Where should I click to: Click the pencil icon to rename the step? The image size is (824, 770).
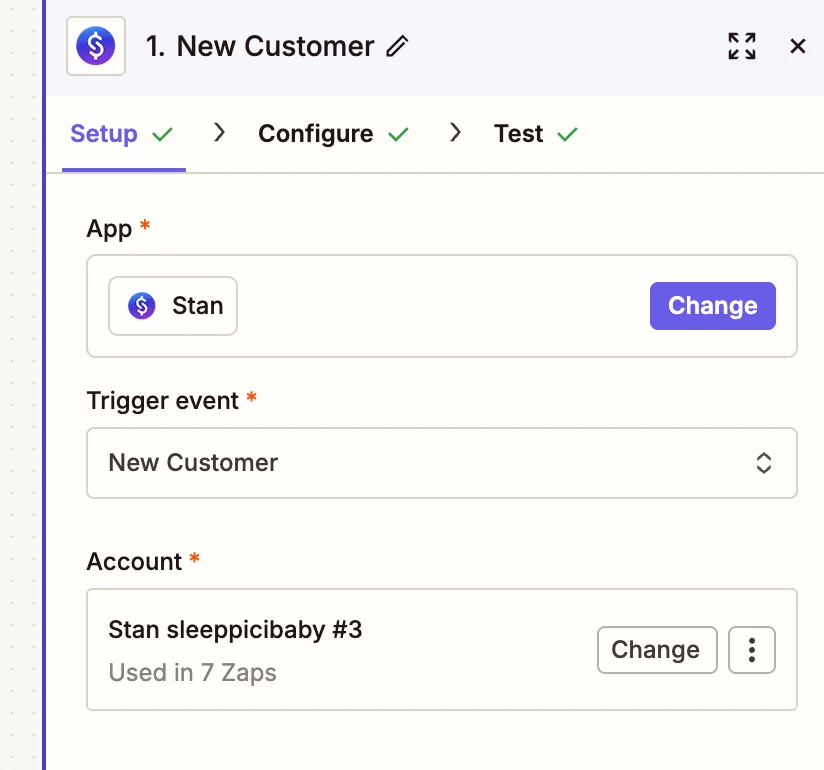click(x=398, y=46)
